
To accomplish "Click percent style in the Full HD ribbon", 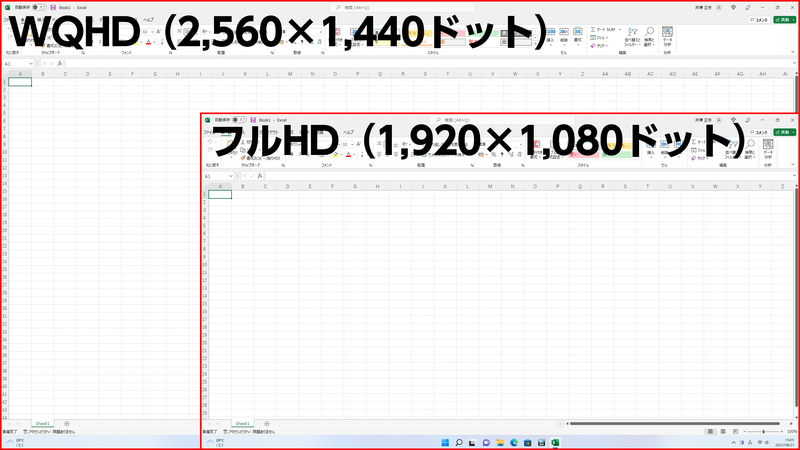I will (x=493, y=155).
